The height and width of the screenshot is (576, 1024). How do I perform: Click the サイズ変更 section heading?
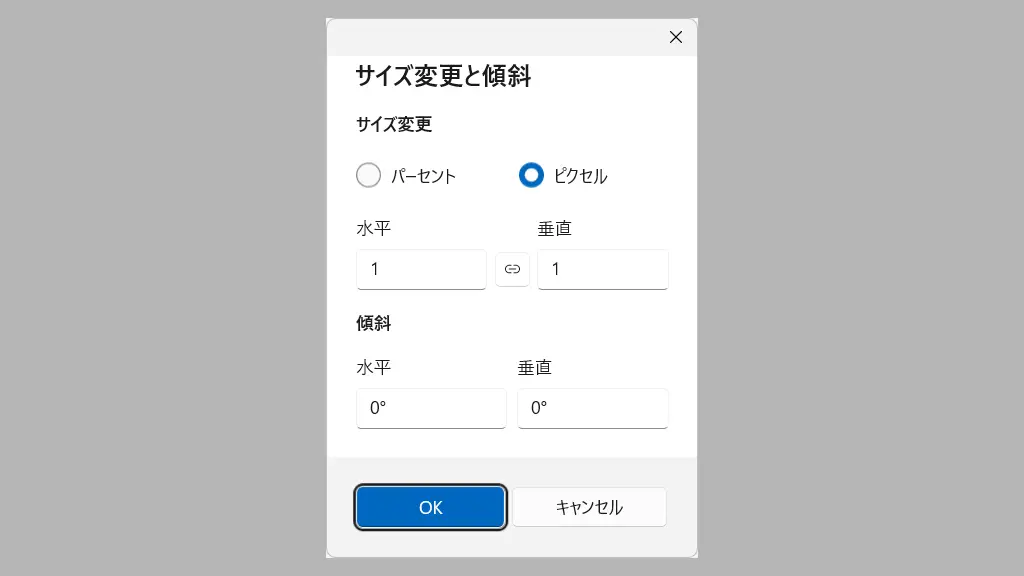tap(394, 125)
